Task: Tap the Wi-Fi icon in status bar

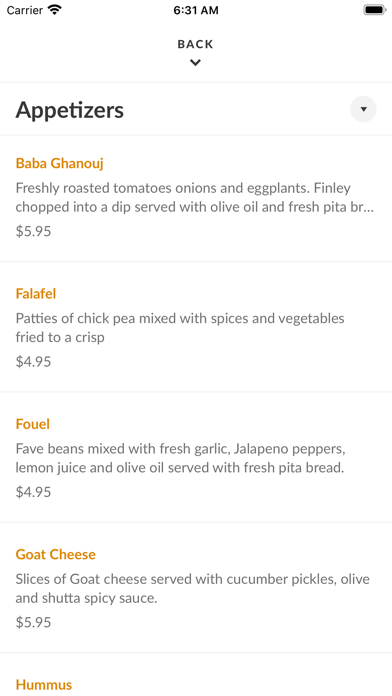Action: tap(55, 10)
